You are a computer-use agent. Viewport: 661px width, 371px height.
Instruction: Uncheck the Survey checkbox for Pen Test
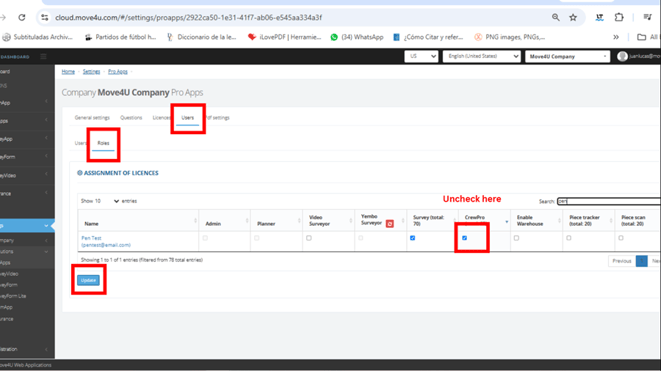pos(413,238)
